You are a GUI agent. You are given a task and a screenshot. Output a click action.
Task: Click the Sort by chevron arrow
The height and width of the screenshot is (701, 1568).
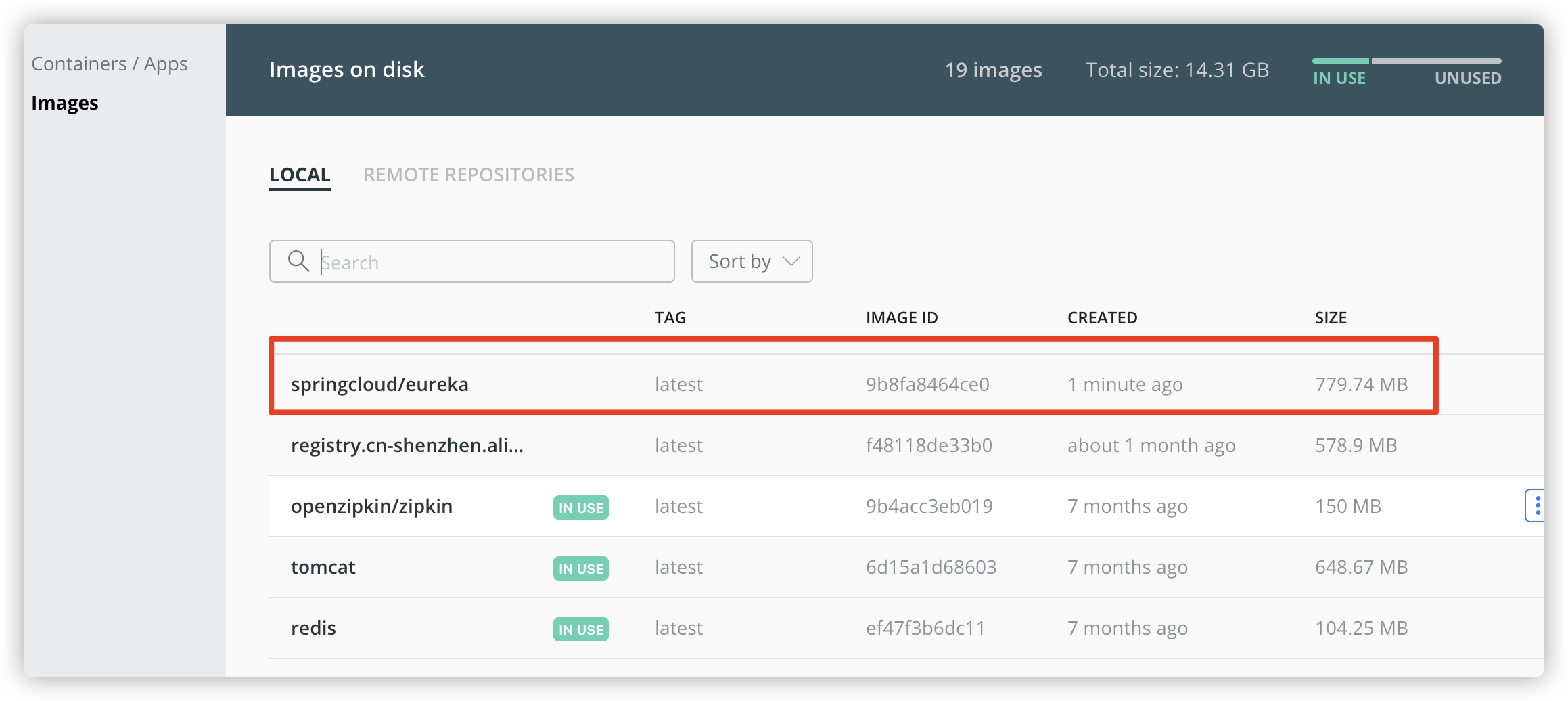click(x=791, y=261)
